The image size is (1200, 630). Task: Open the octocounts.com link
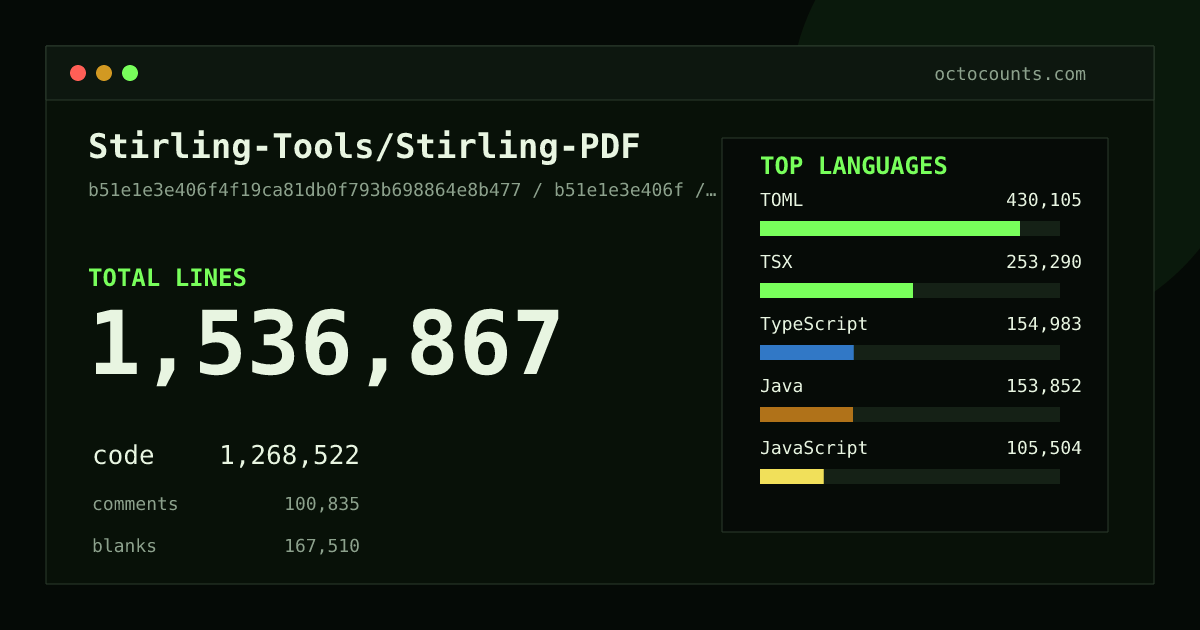pos(1010,74)
